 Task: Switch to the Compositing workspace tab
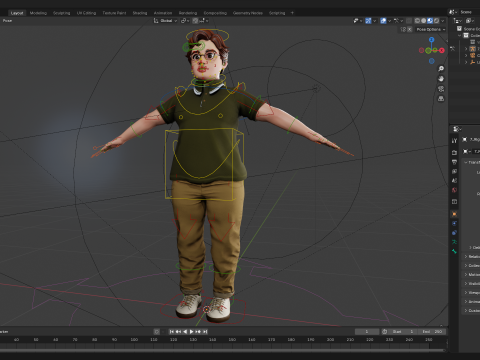[215, 13]
